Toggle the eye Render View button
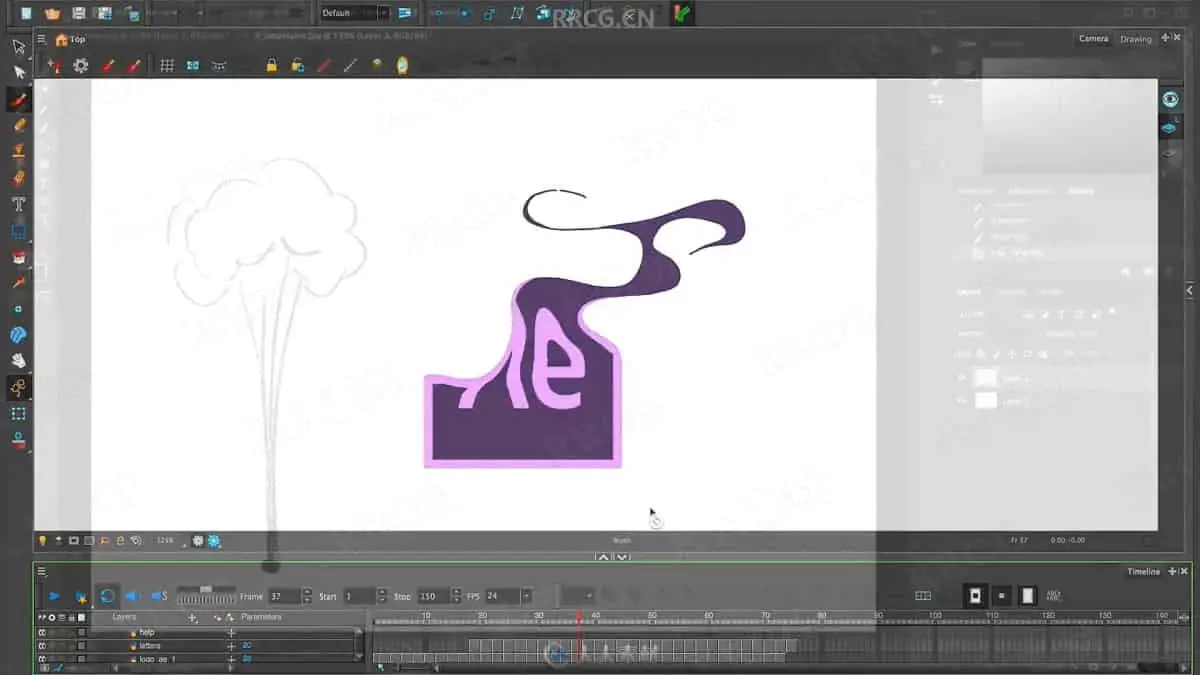The height and width of the screenshot is (675, 1200). tap(1170, 99)
